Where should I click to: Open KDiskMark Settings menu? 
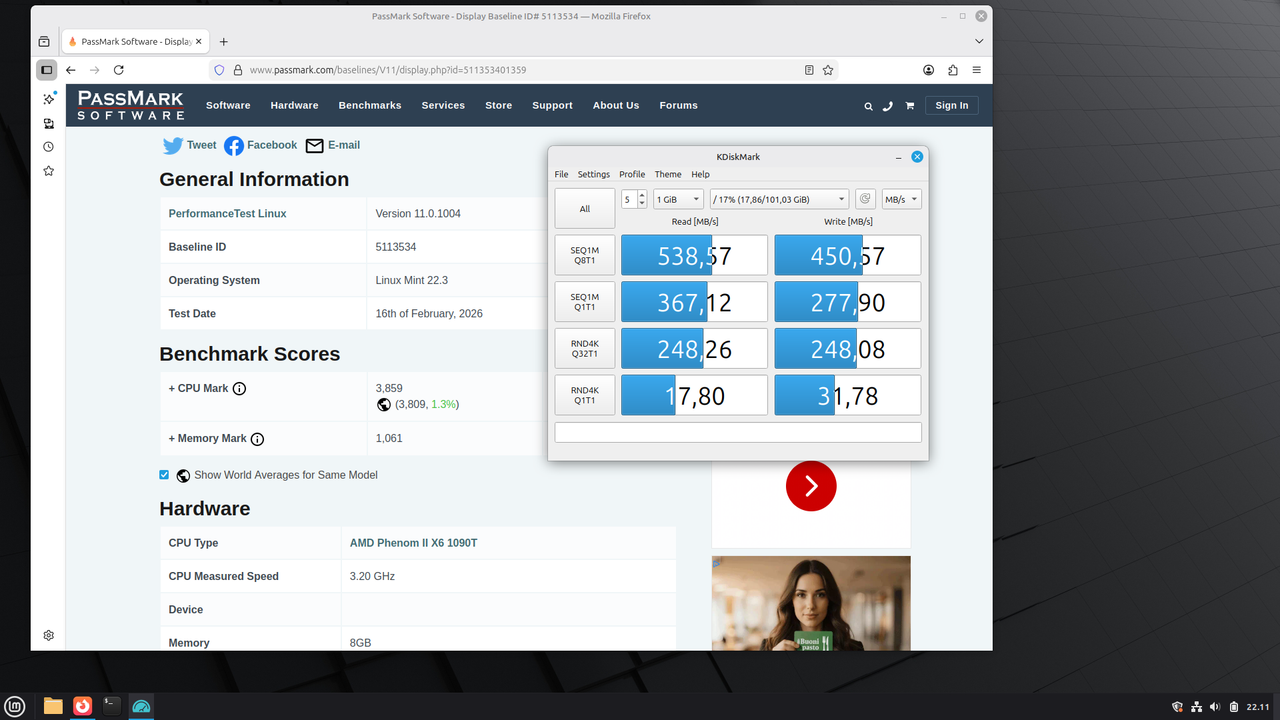tap(593, 174)
